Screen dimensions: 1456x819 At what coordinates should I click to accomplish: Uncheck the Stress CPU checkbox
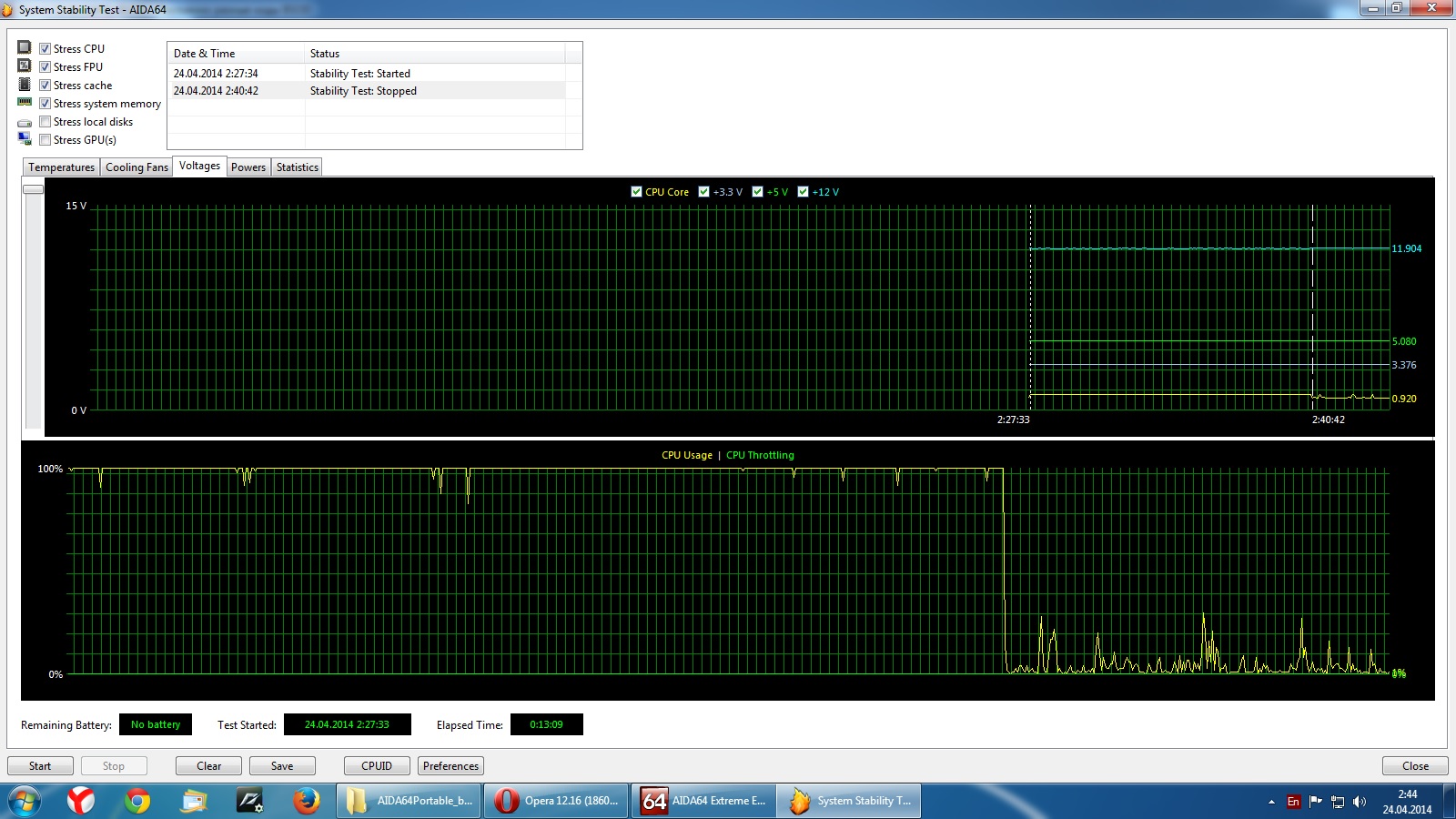[x=45, y=48]
